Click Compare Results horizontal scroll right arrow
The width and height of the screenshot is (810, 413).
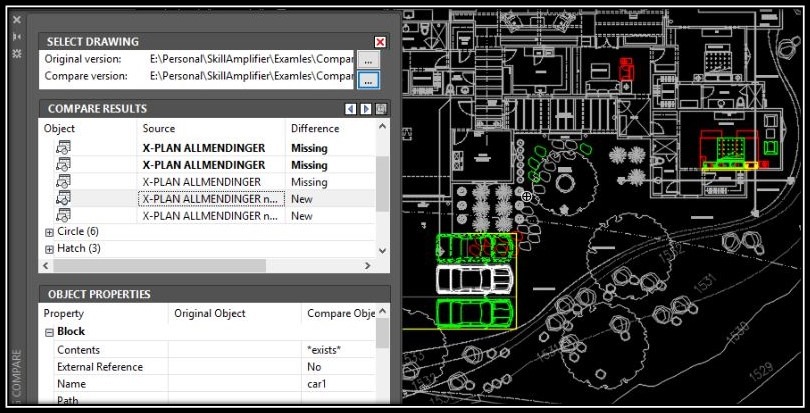coord(367,266)
